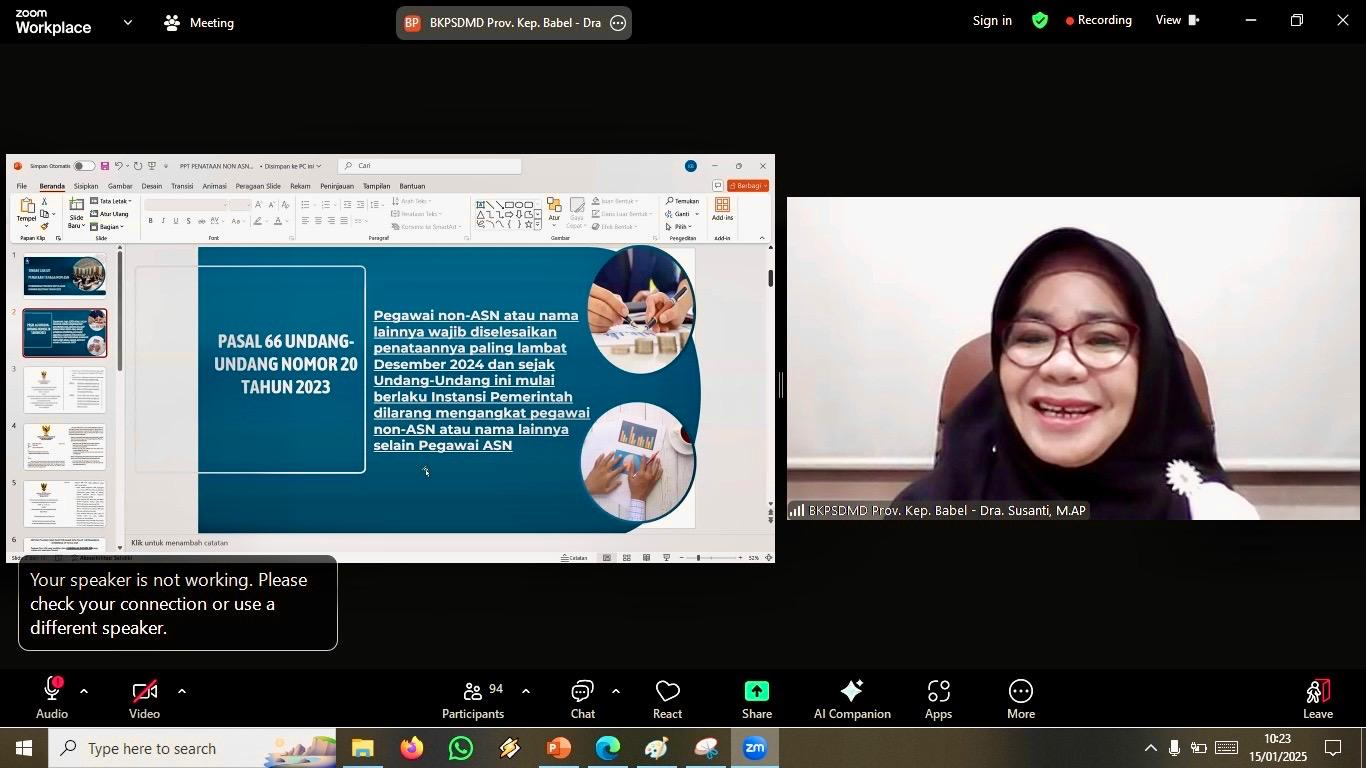Open the View layout button
The image size is (1366, 768).
pyautogui.click(x=1176, y=21)
